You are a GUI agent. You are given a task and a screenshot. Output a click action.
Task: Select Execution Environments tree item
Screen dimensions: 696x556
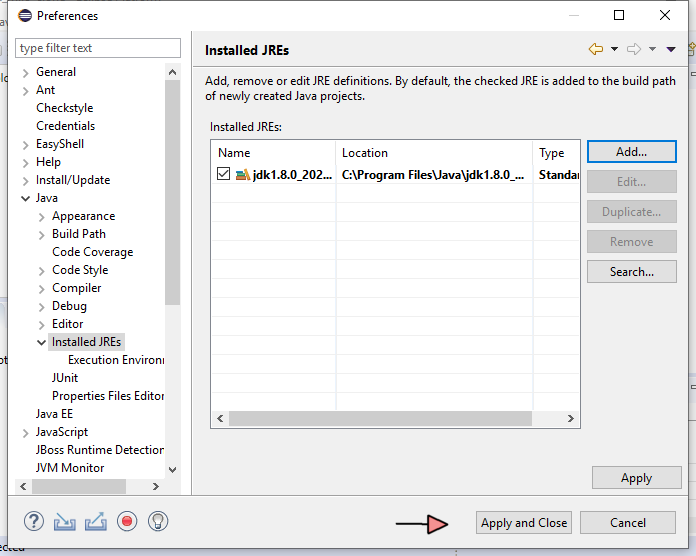pyautogui.click(x=116, y=359)
